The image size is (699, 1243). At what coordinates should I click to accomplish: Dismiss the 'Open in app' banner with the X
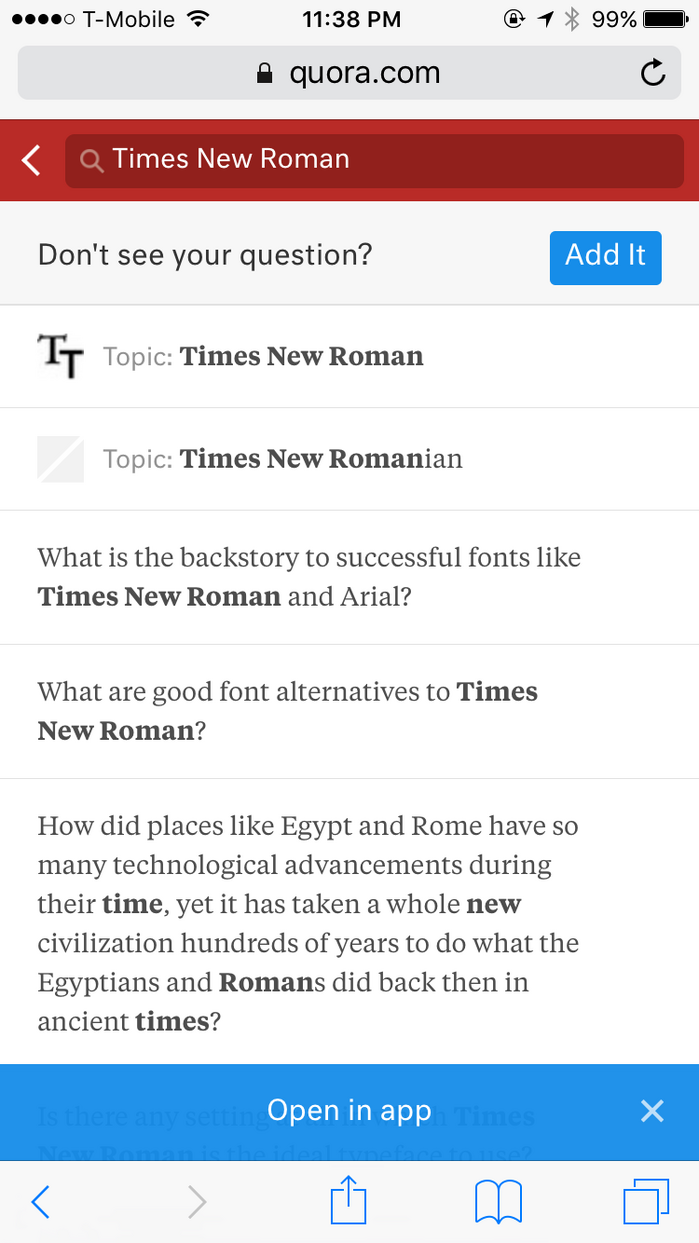pyautogui.click(x=652, y=1111)
